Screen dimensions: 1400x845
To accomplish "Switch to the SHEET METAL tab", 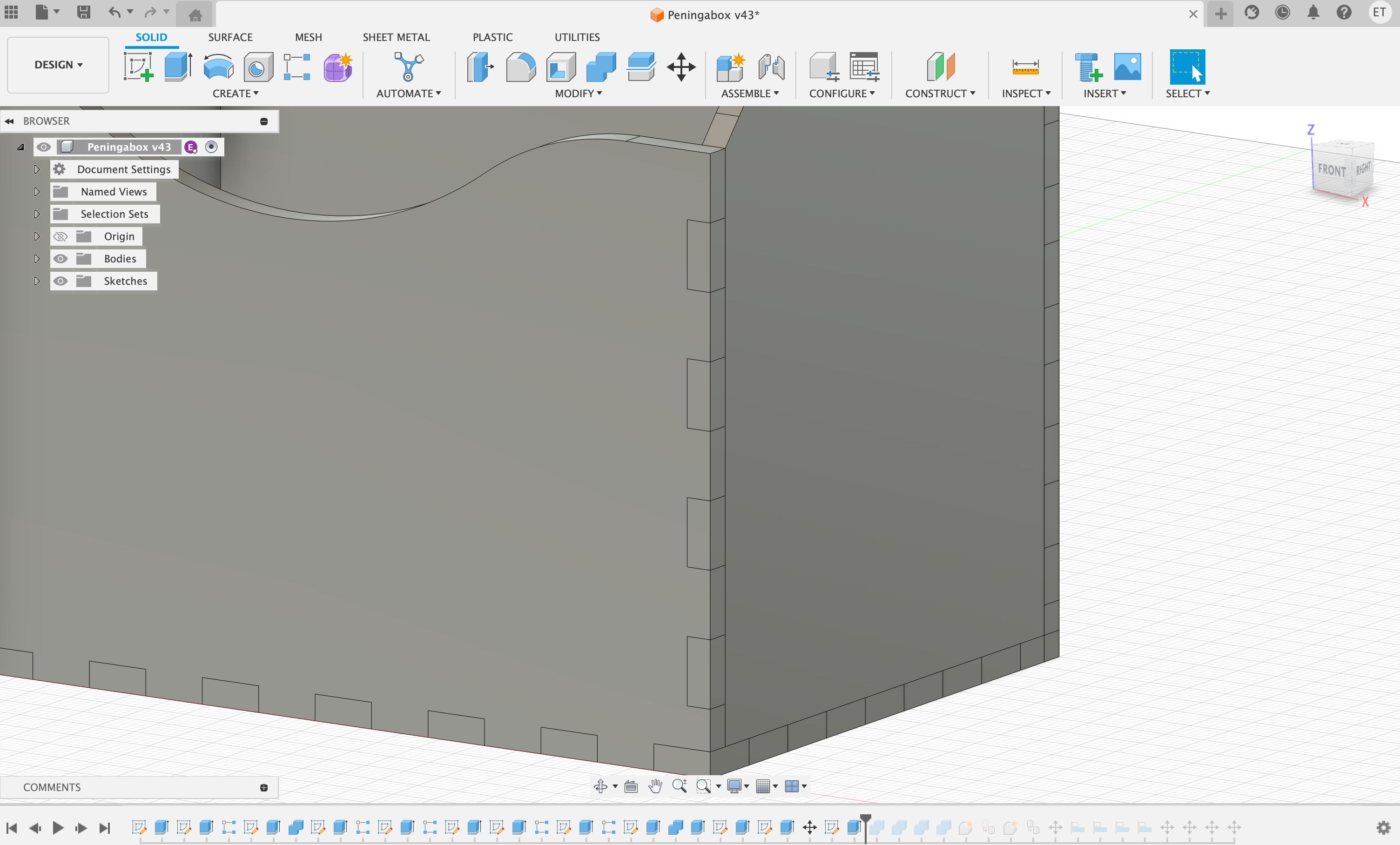I will click(396, 37).
